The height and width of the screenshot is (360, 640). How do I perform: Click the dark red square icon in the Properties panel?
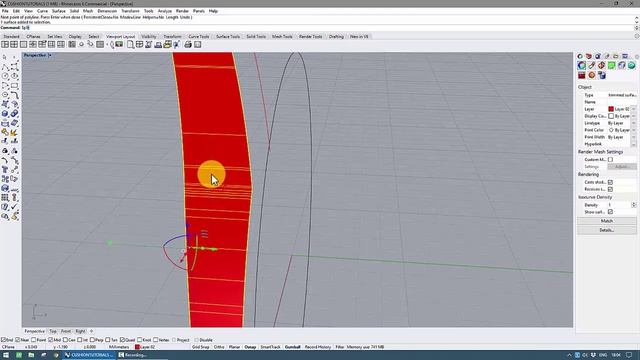click(582, 75)
